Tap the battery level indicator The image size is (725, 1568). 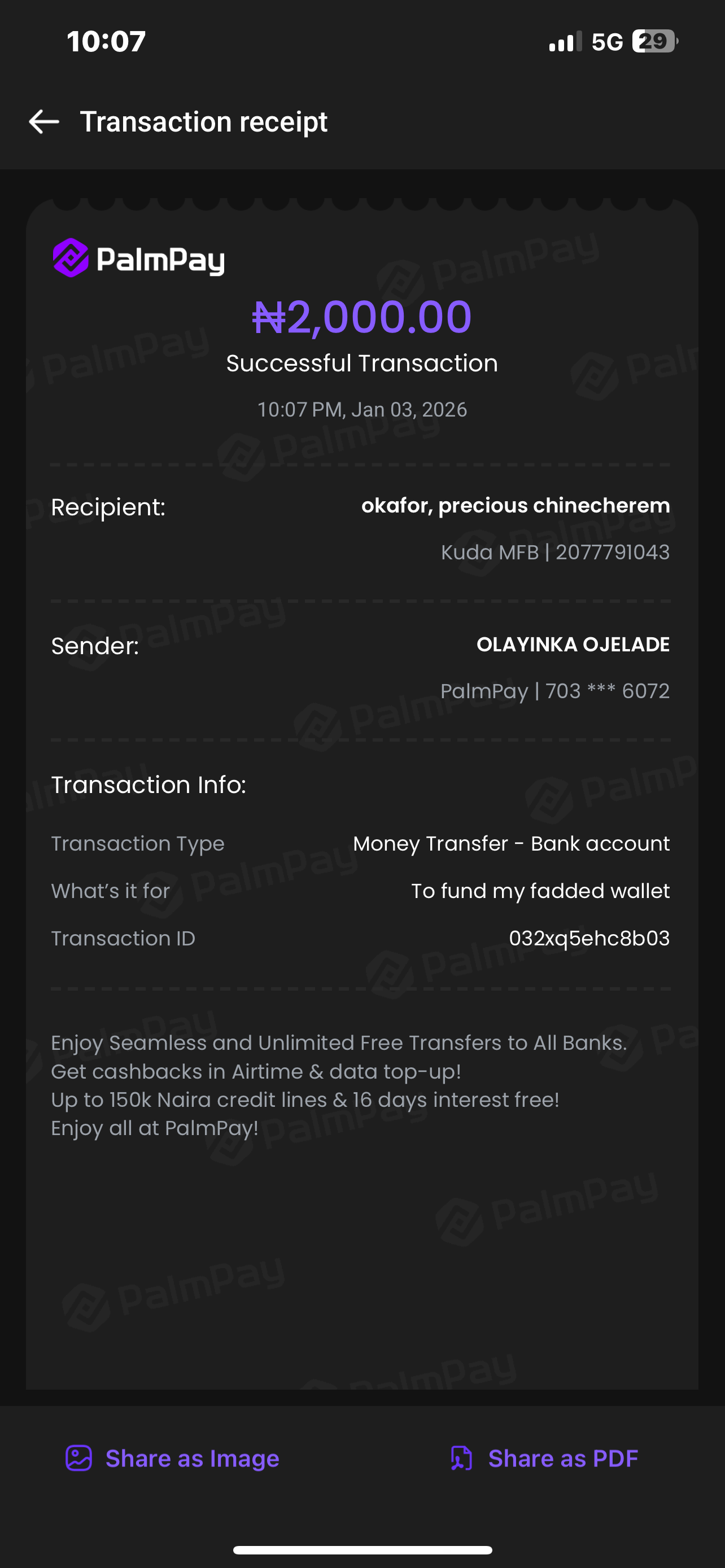coord(654,41)
